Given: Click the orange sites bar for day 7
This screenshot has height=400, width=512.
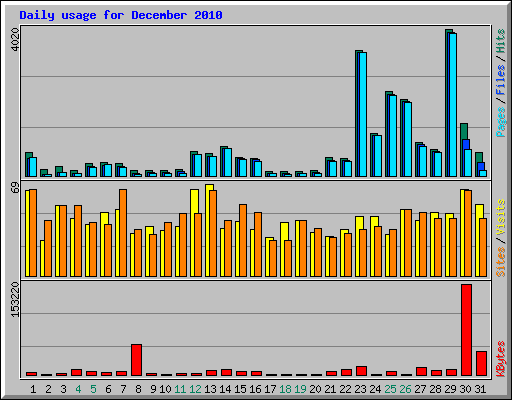Looking at the screenshot, I should (123, 233).
